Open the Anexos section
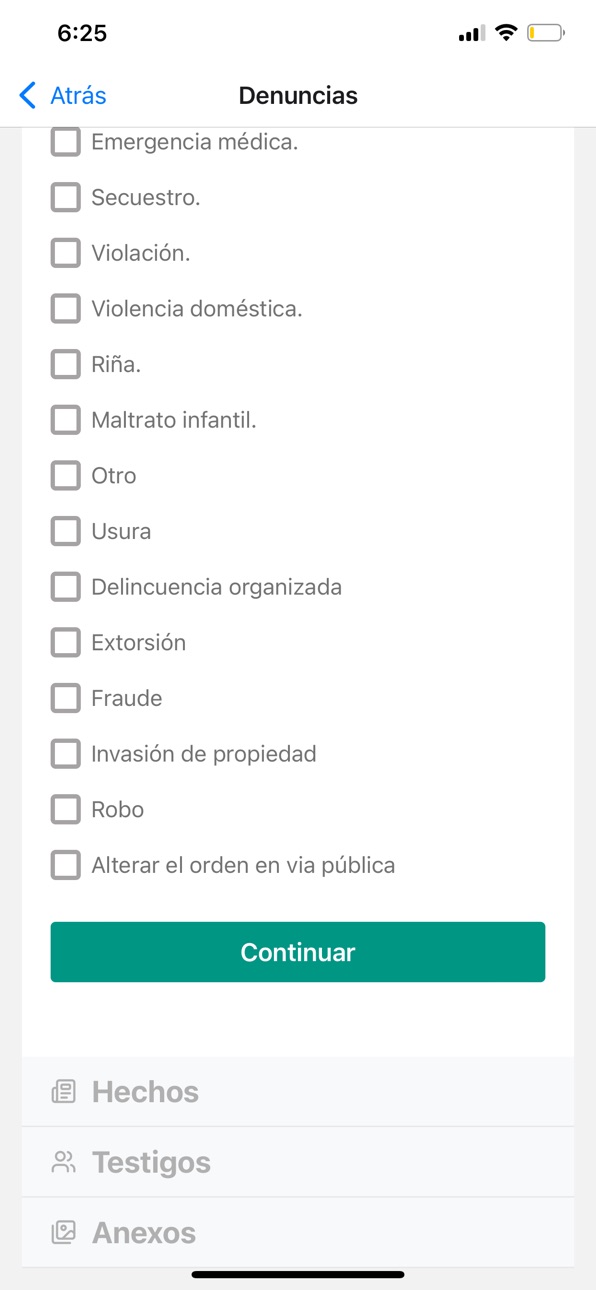 [298, 1233]
